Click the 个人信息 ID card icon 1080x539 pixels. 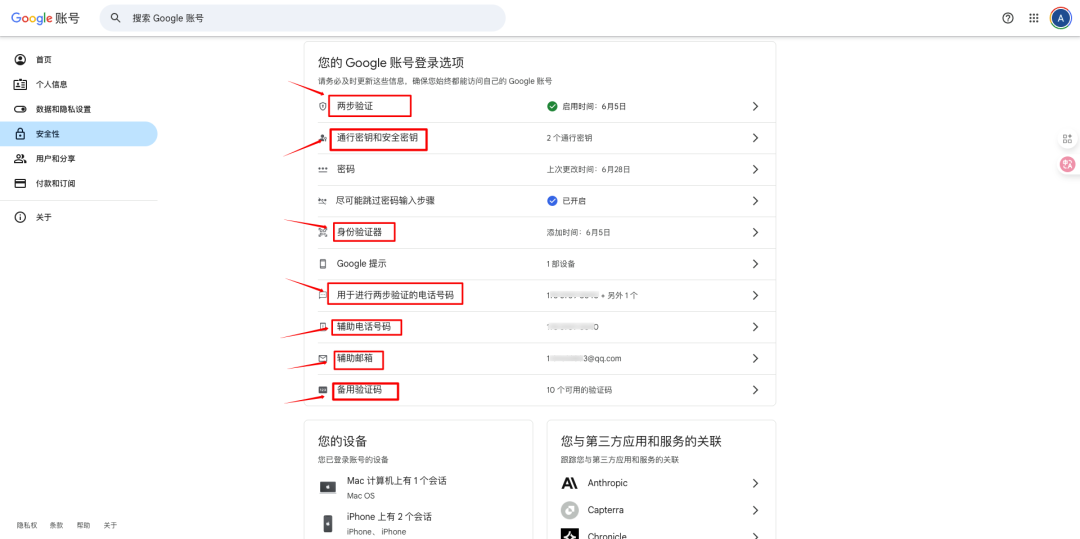[21, 85]
